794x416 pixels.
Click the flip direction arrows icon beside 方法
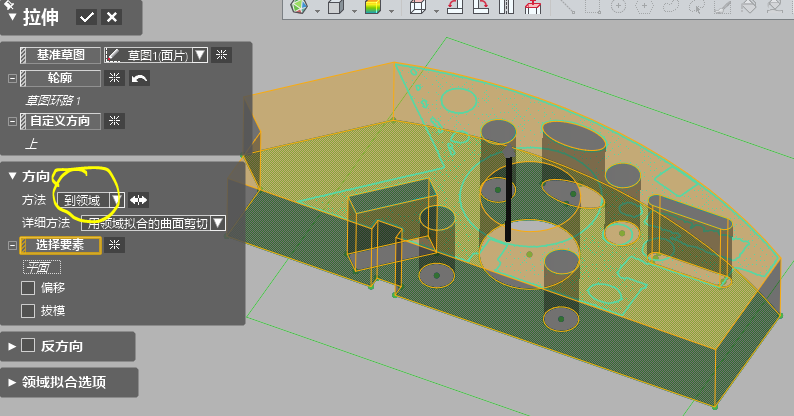[138, 200]
